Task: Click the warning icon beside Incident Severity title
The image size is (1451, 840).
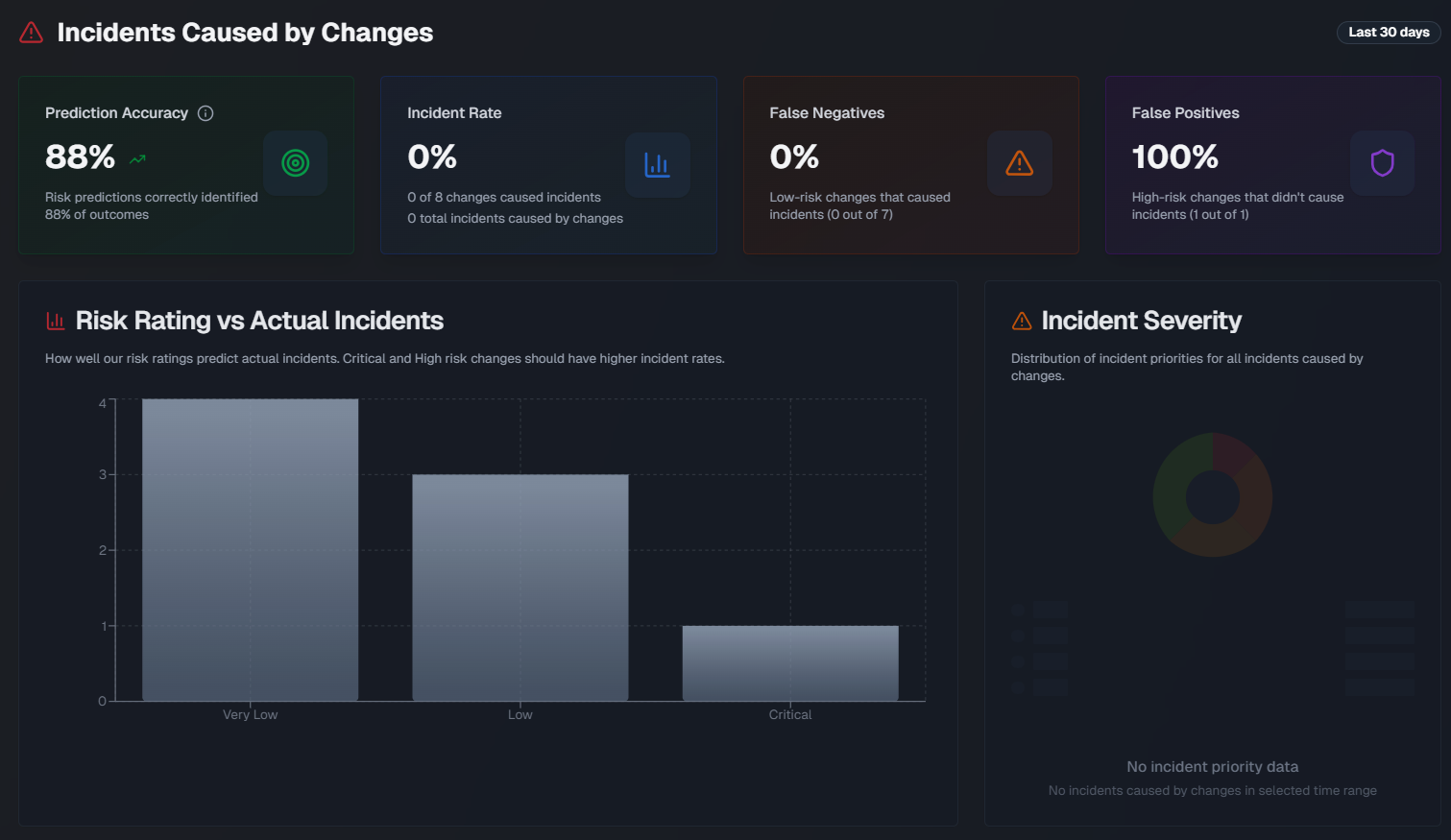Action: [x=1021, y=321]
